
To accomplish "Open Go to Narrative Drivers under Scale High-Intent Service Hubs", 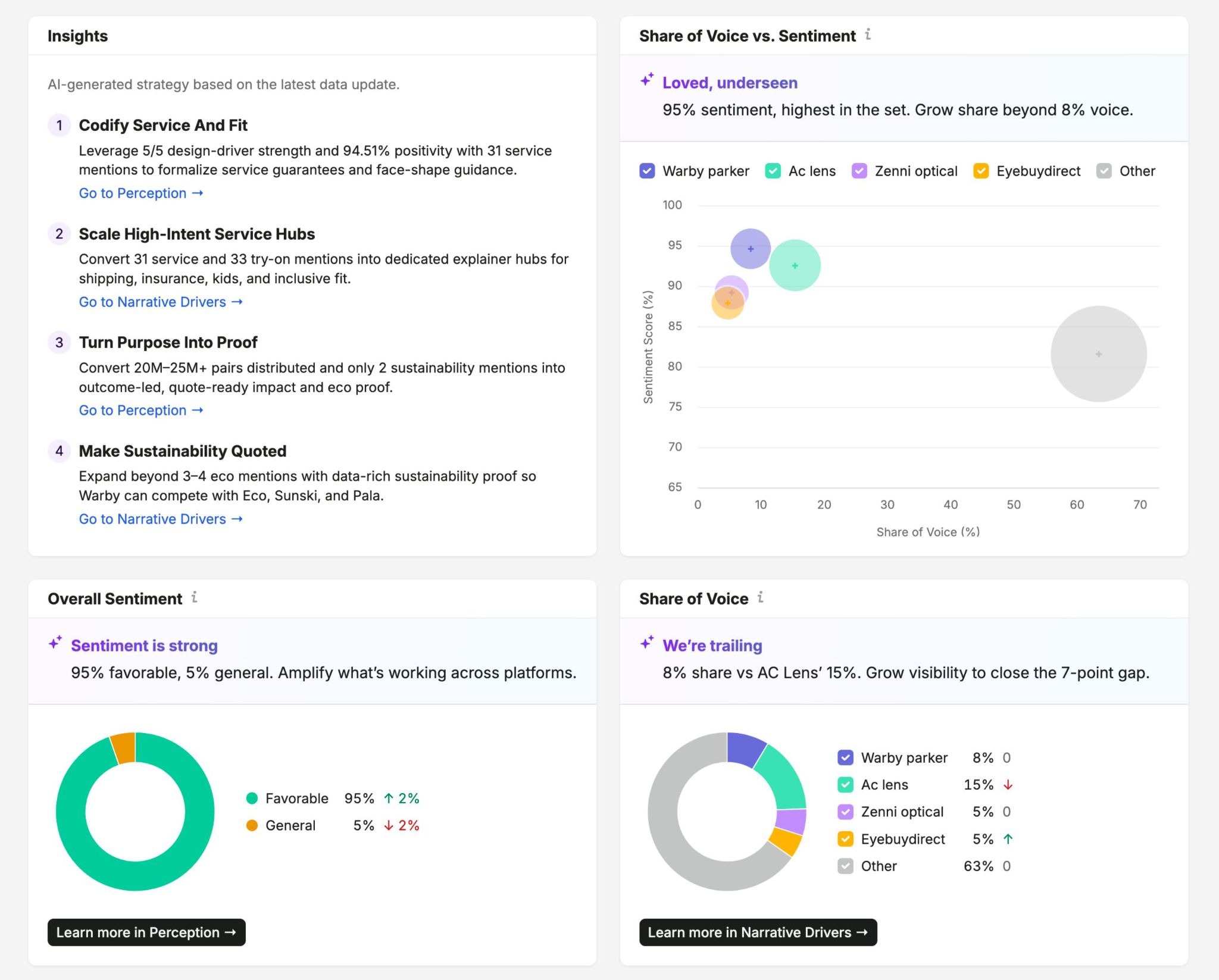I will (x=161, y=302).
